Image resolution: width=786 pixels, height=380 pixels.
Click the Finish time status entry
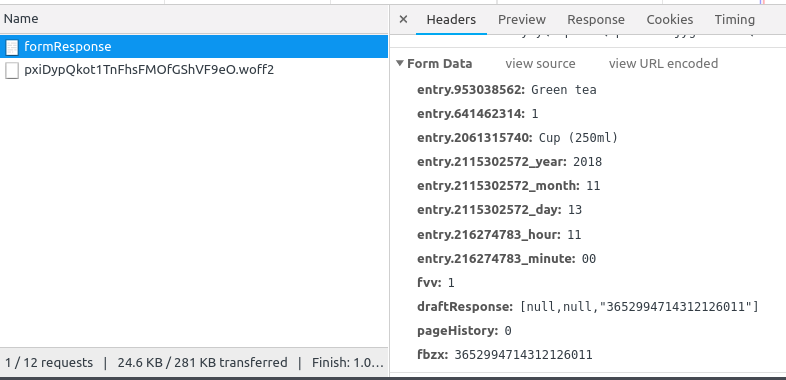click(x=347, y=362)
